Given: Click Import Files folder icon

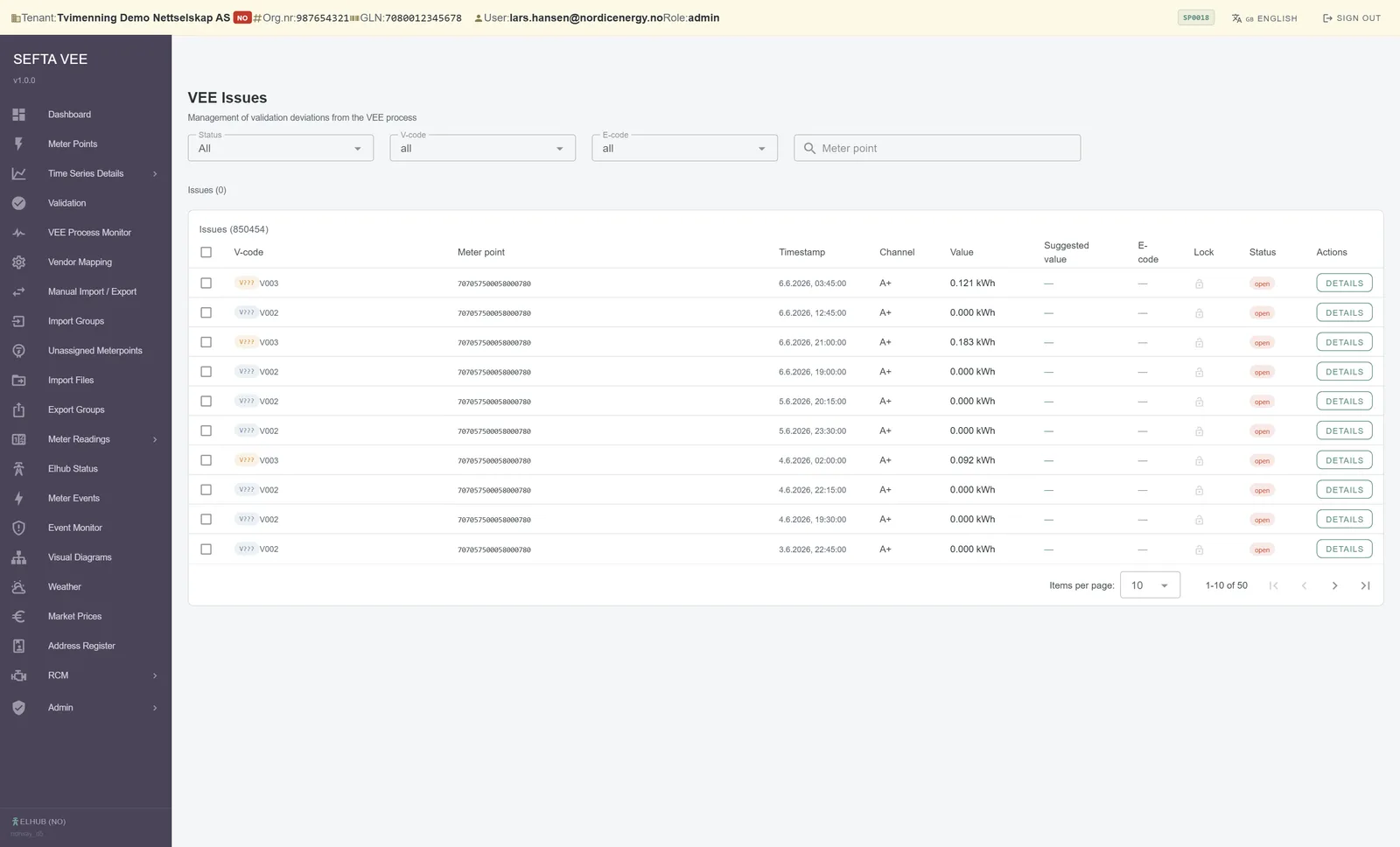Looking at the screenshot, I should (18, 381).
